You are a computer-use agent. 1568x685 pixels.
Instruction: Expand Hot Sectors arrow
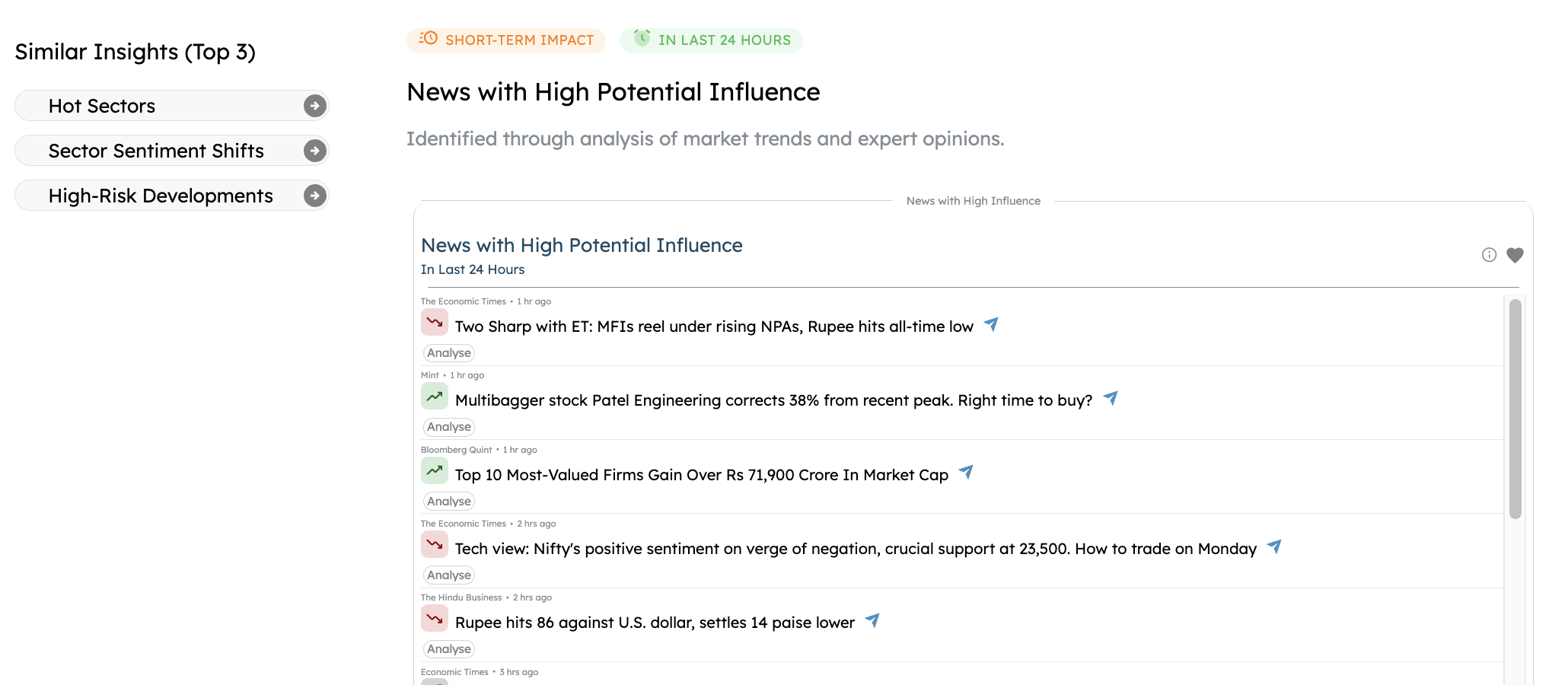click(x=314, y=106)
